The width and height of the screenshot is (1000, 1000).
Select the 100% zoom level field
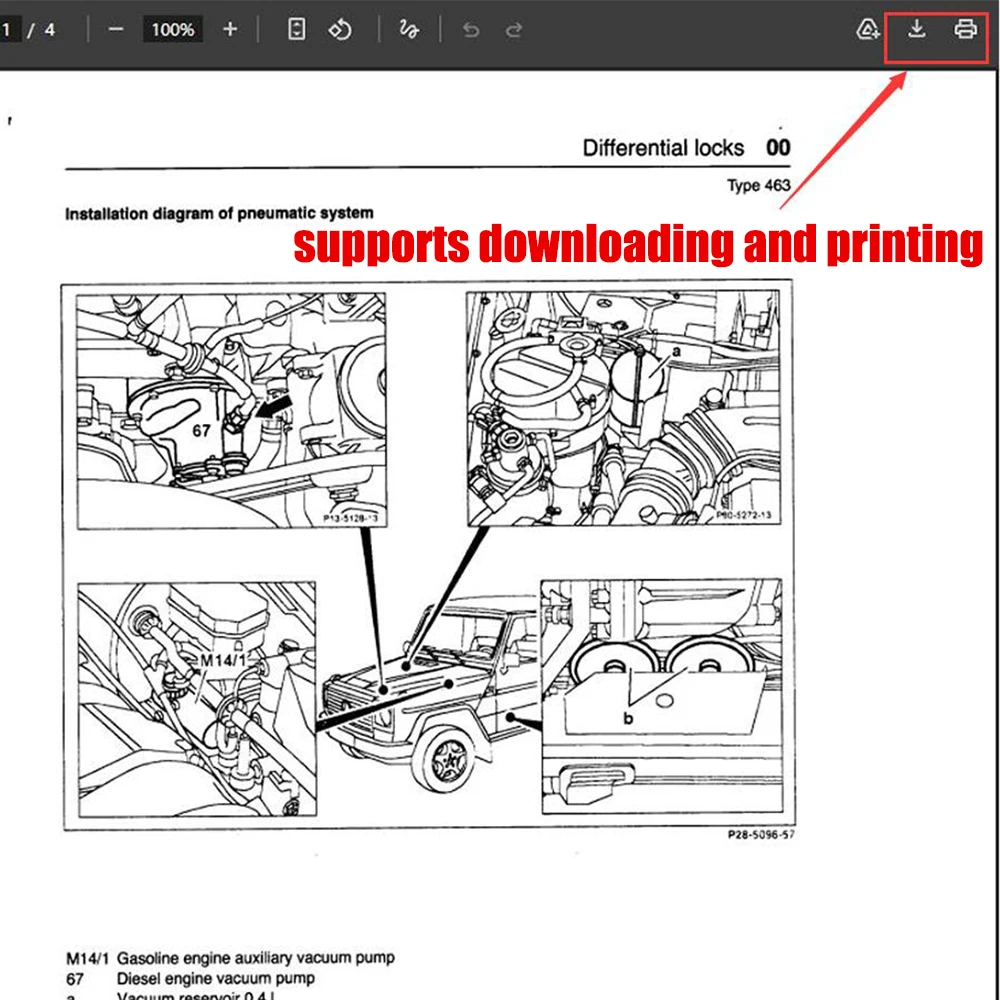(x=172, y=30)
